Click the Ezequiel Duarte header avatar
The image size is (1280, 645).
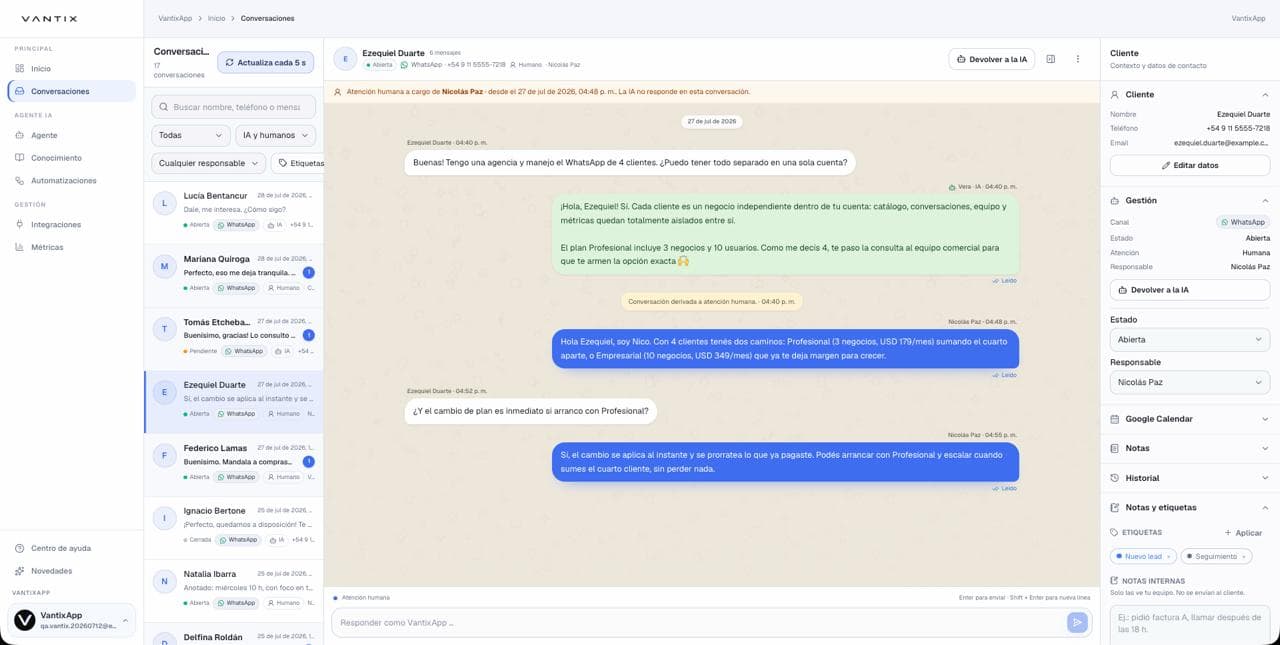point(345,59)
